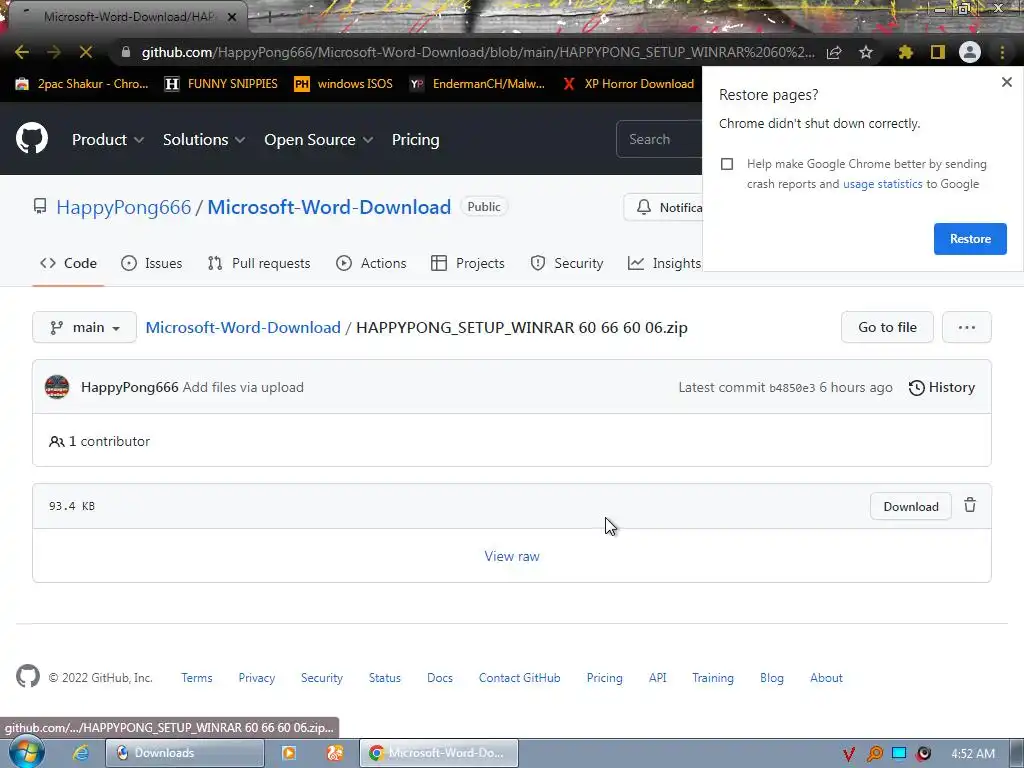Click the orange magnifier tray icon
This screenshot has height=768, width=1024.
[x=874, y=754]
